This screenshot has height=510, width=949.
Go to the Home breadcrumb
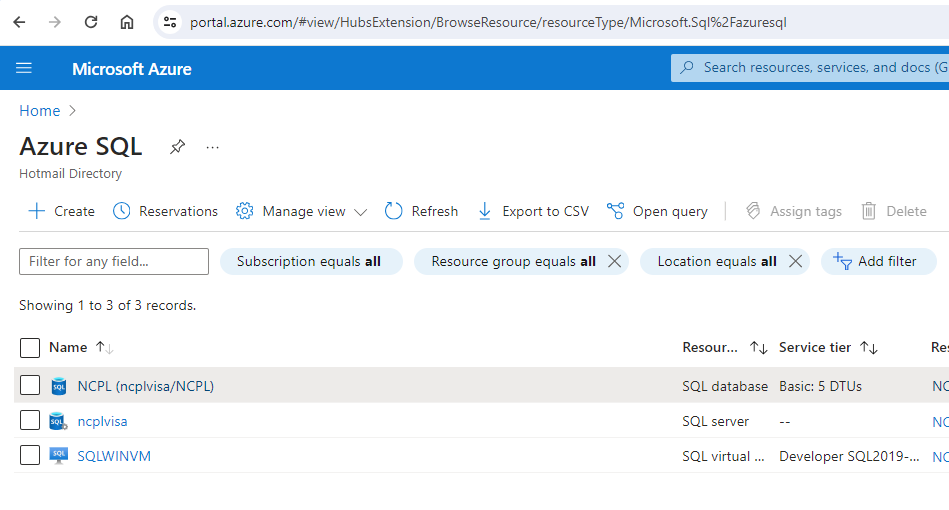point(40,111)
